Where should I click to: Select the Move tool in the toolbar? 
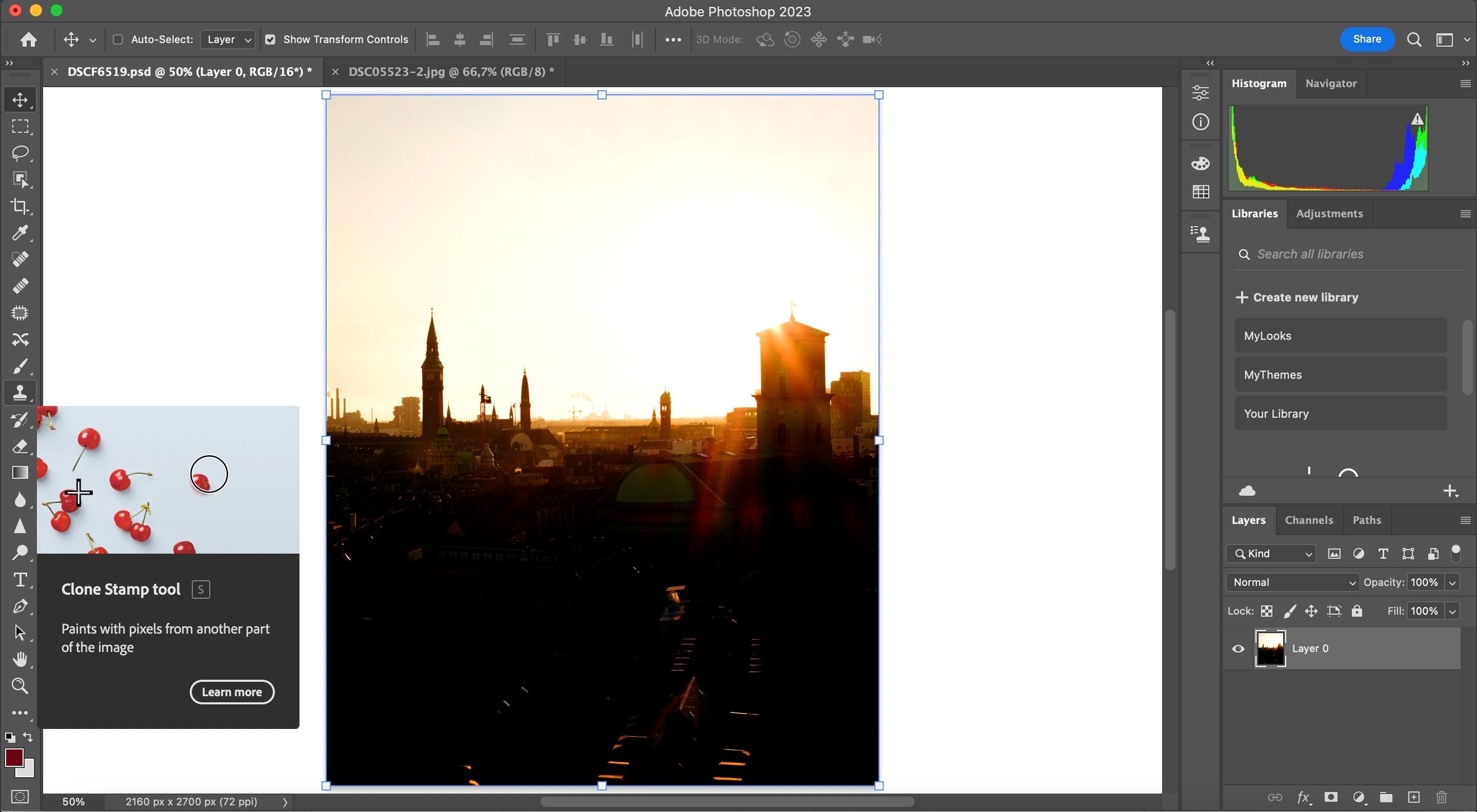[20, 100]
